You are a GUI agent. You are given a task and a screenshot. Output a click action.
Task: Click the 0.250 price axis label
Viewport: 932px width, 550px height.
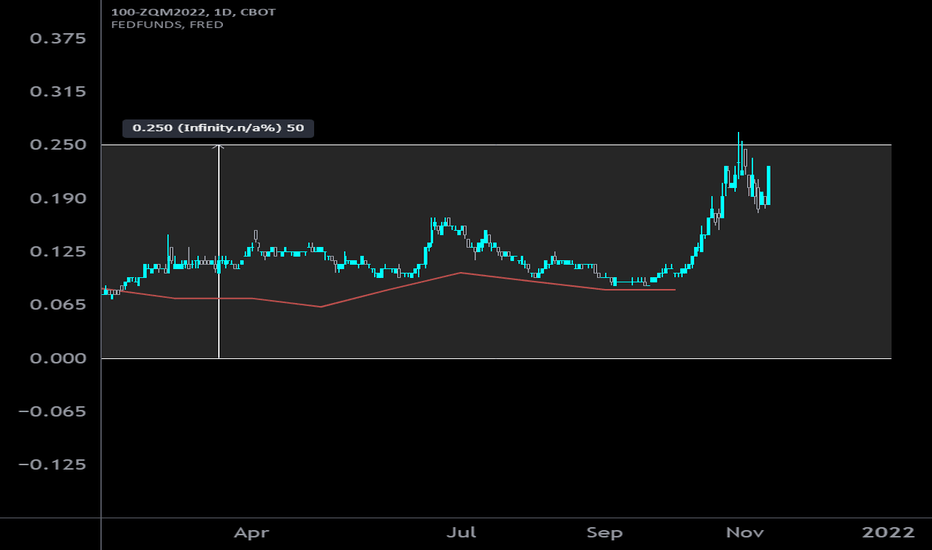(x=58, y=144)
